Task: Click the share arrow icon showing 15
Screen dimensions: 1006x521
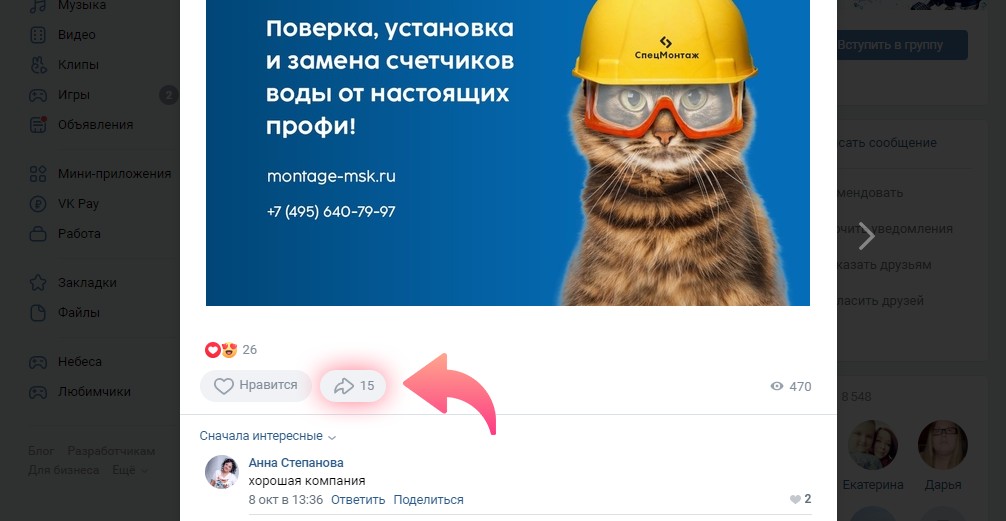Action: pyautogui.click(x=345, y=386)
